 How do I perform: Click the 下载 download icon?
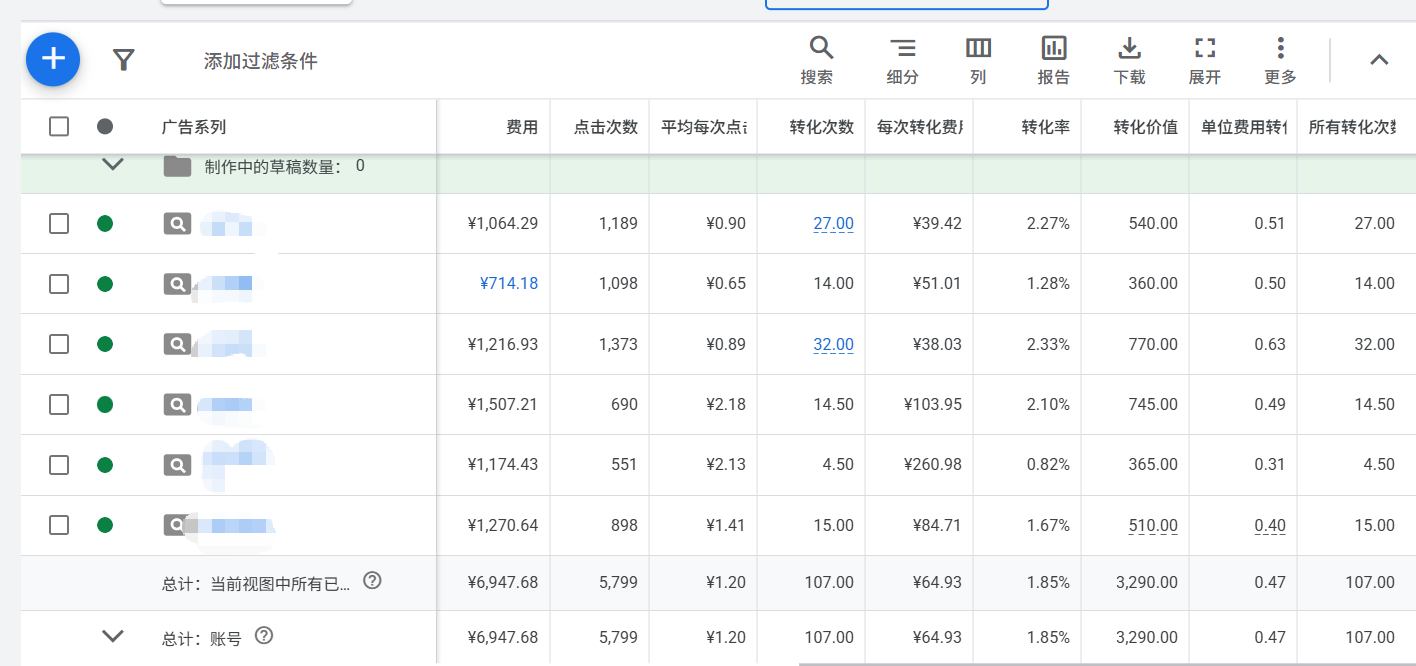pyautogui.click(x=1129, y=47)
